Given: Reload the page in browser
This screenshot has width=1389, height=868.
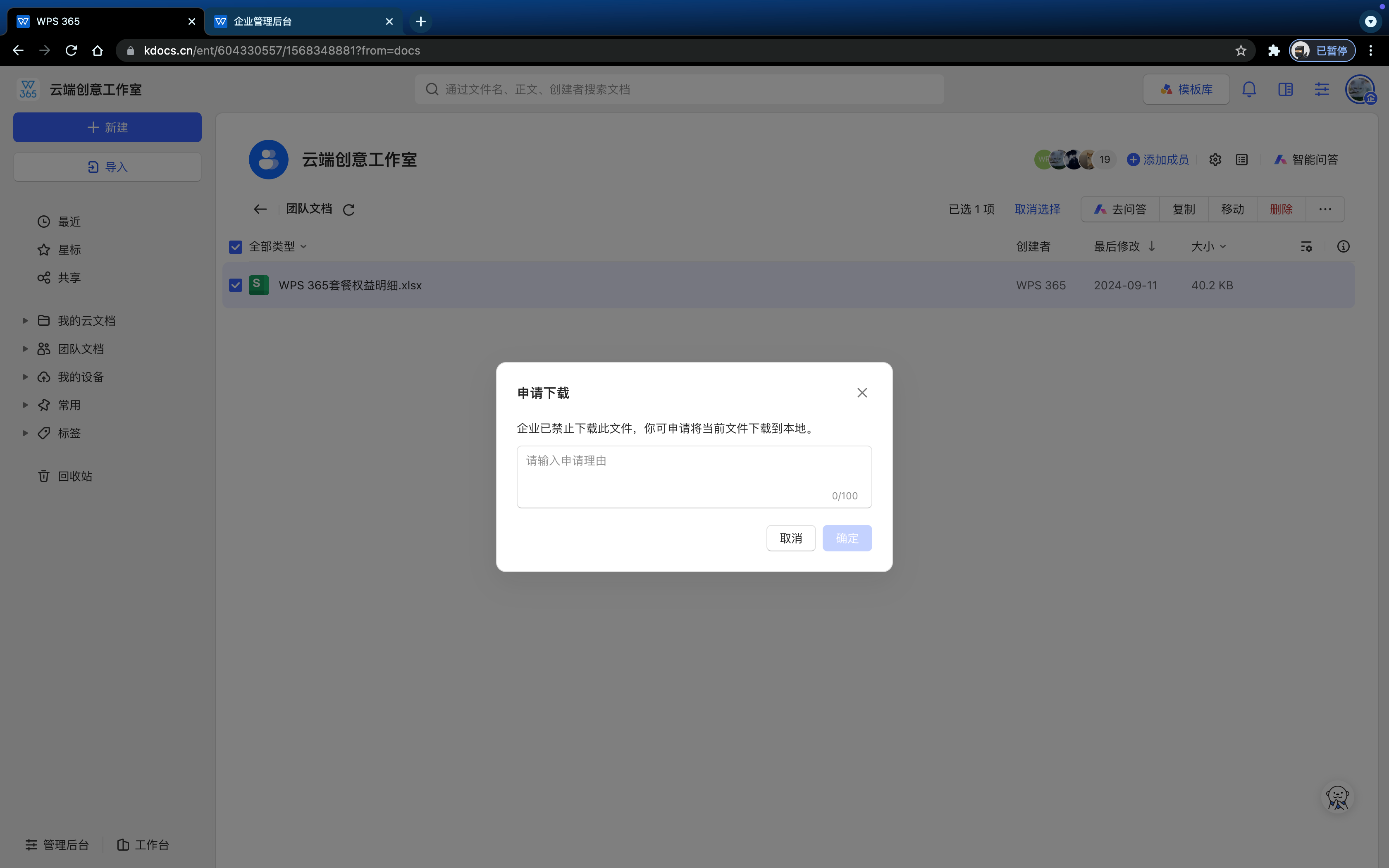Looking at the screenshot, I should (71, 50).
